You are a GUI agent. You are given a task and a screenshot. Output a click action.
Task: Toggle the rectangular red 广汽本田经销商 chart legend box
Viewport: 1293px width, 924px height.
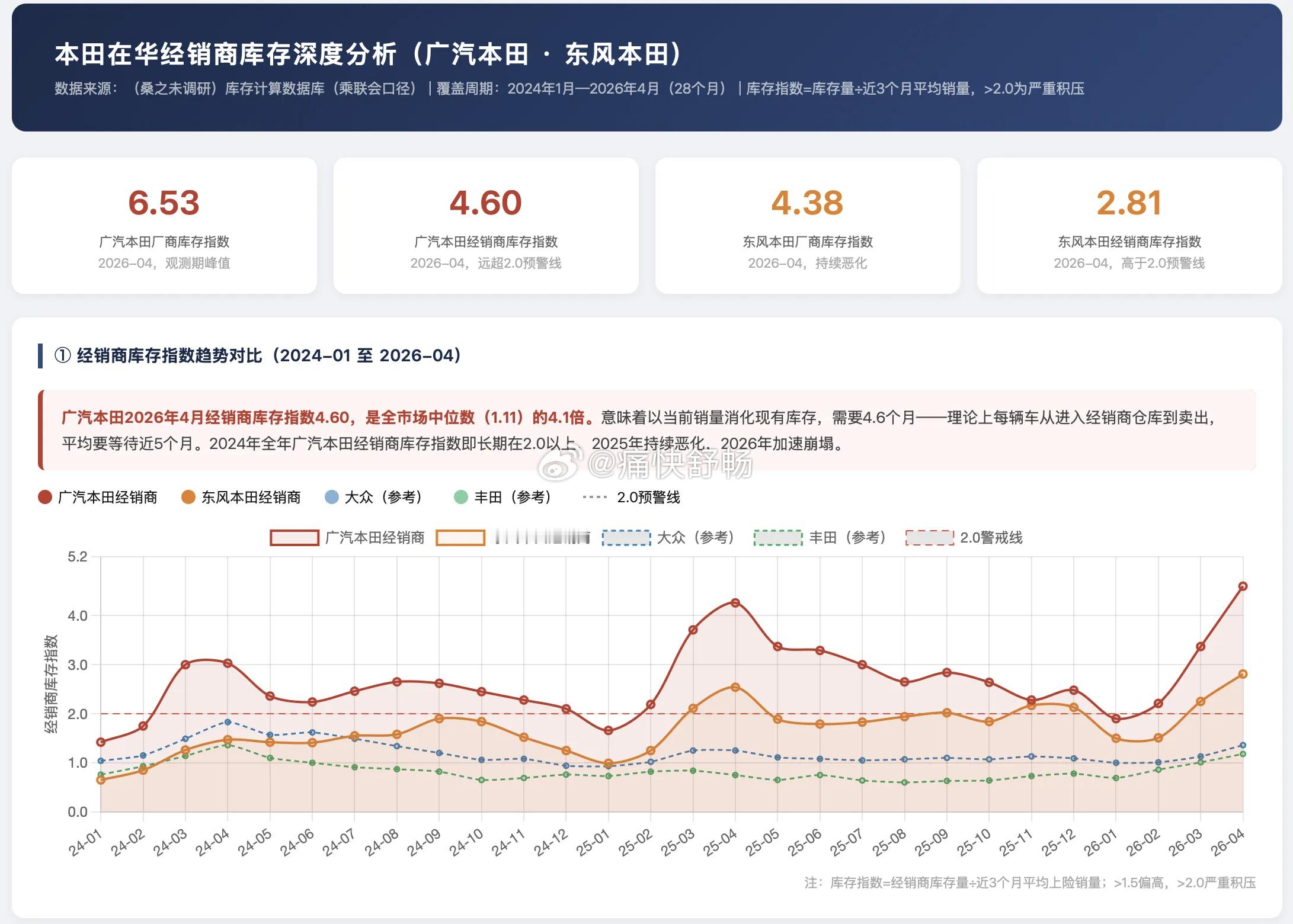click(295, 537)
